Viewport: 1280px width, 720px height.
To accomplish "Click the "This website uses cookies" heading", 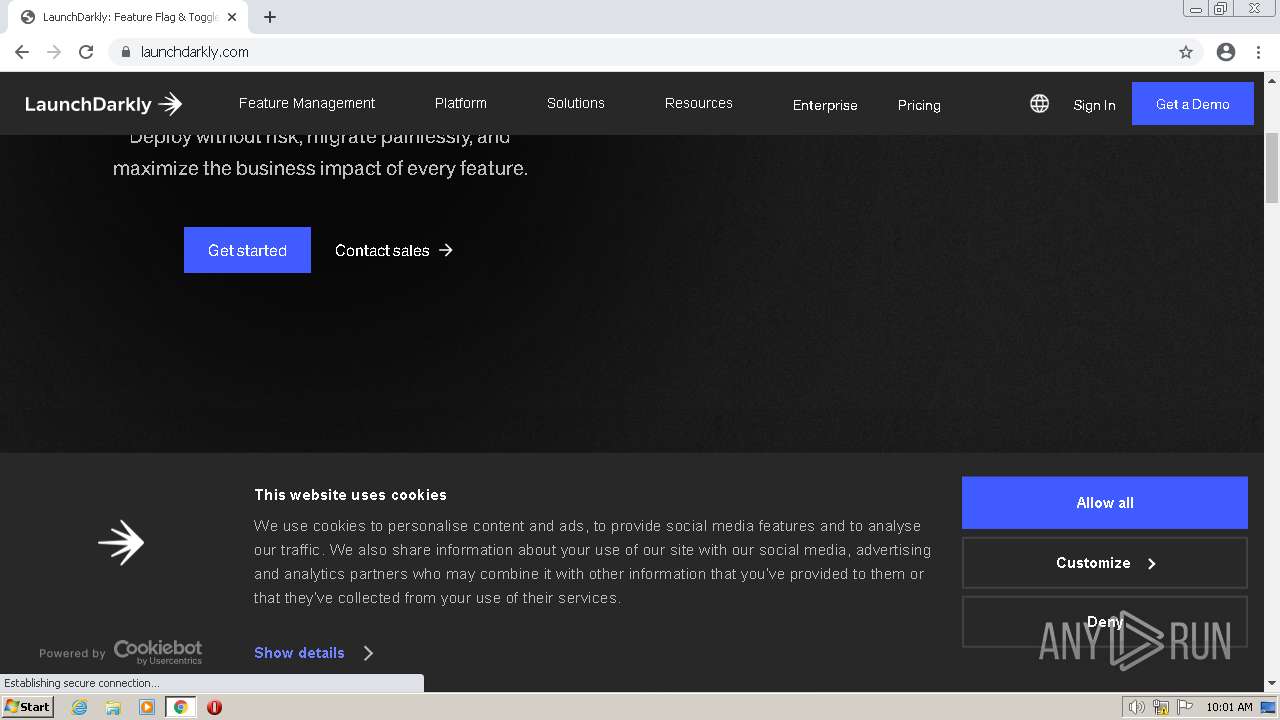I will (350, 495).
